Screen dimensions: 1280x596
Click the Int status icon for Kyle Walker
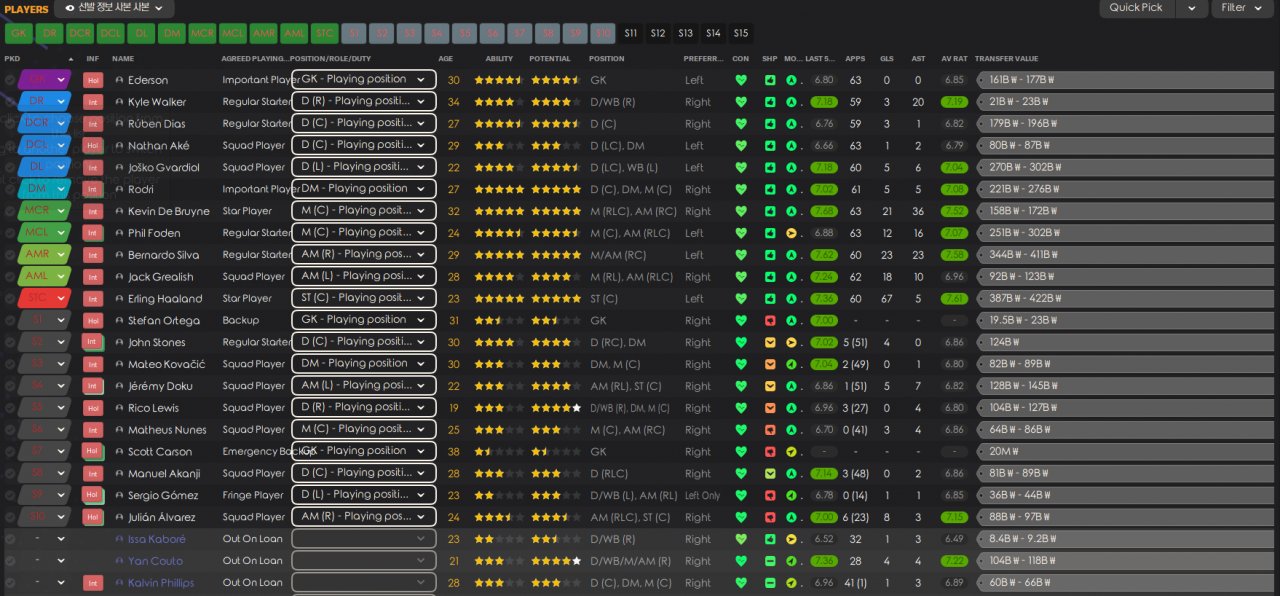tap(93, 102)
